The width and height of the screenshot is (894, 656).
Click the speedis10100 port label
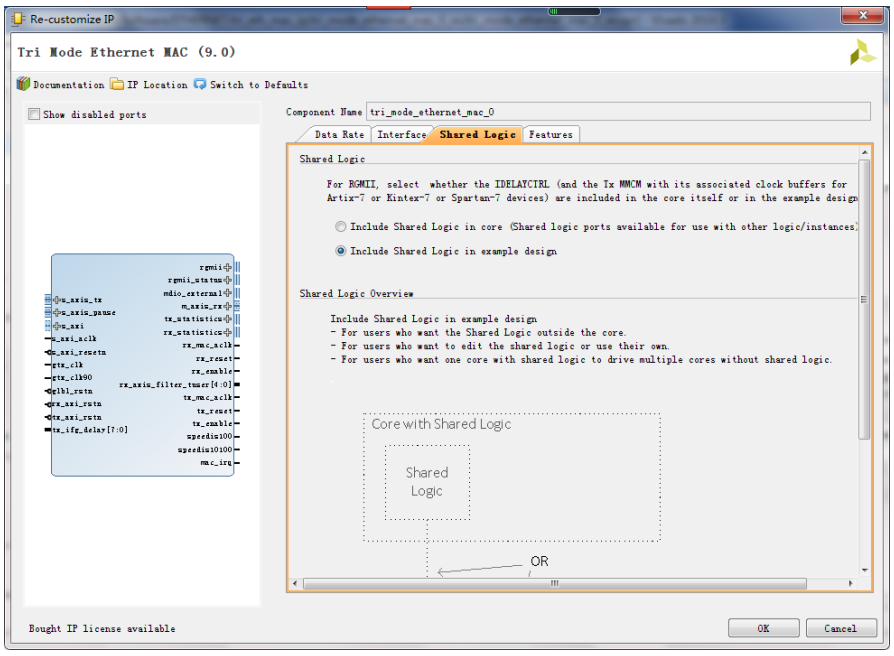205,450
